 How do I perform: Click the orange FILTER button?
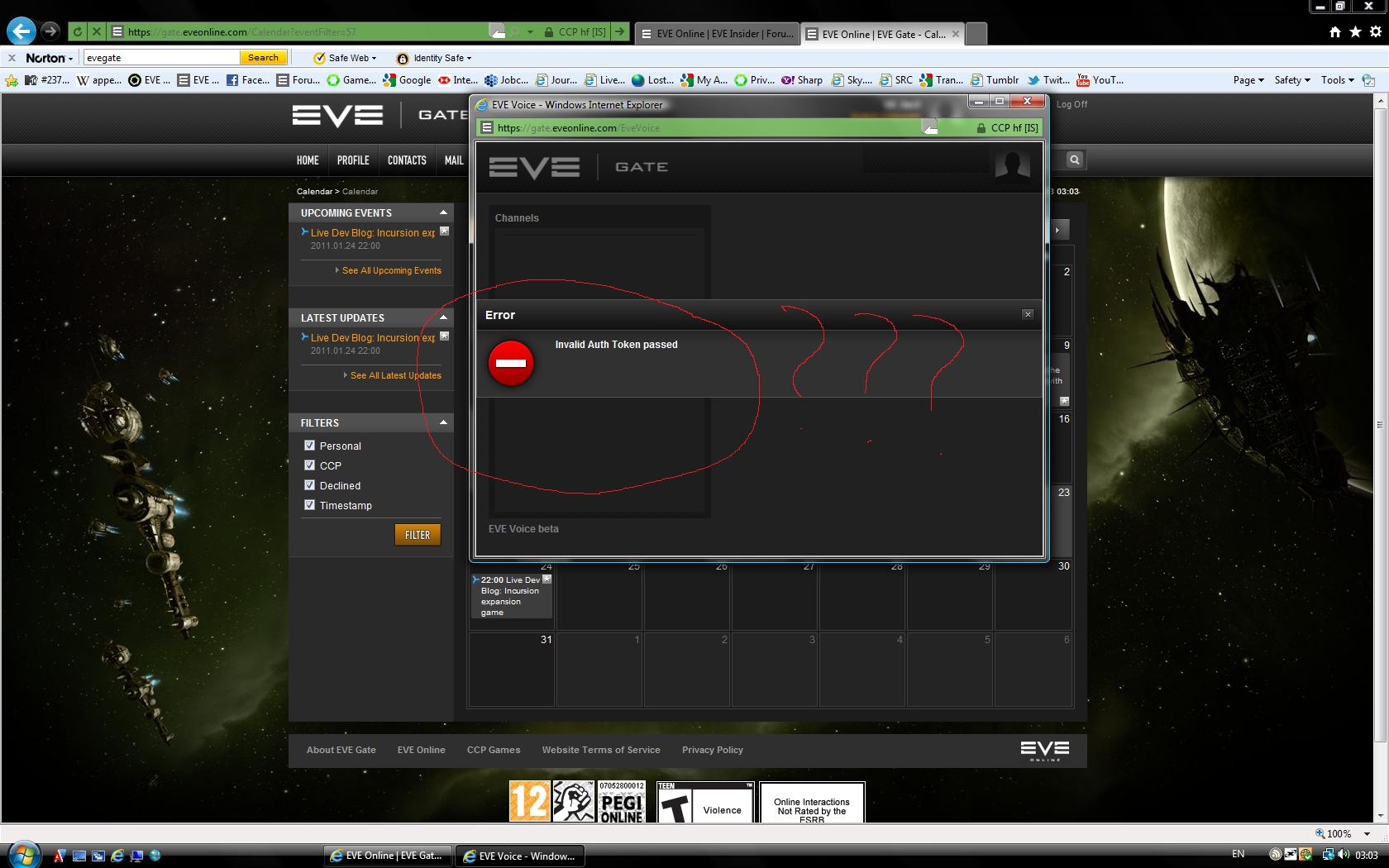(x=418, y=535)
